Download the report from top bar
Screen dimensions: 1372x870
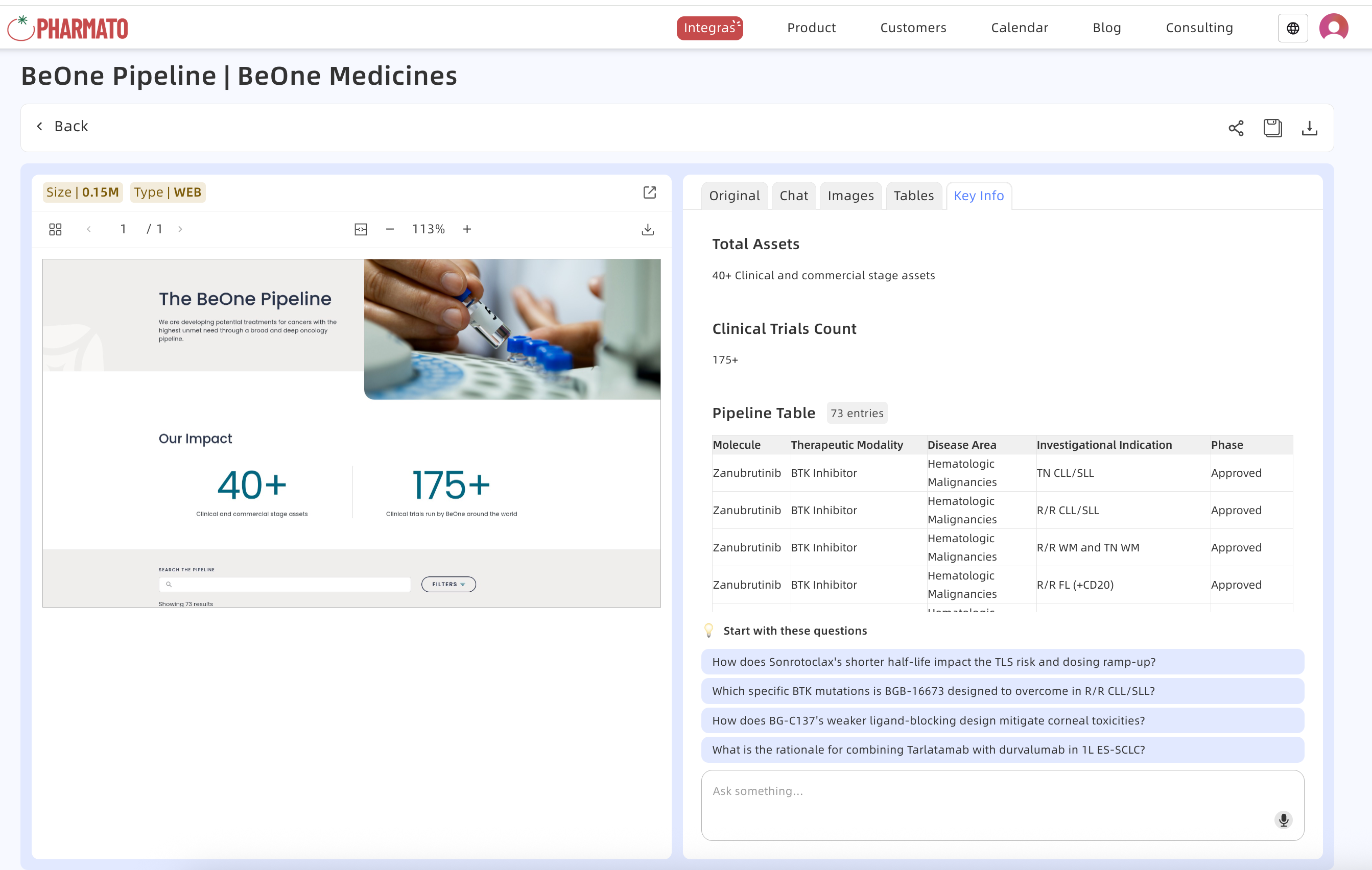[x=1309, y=128]
